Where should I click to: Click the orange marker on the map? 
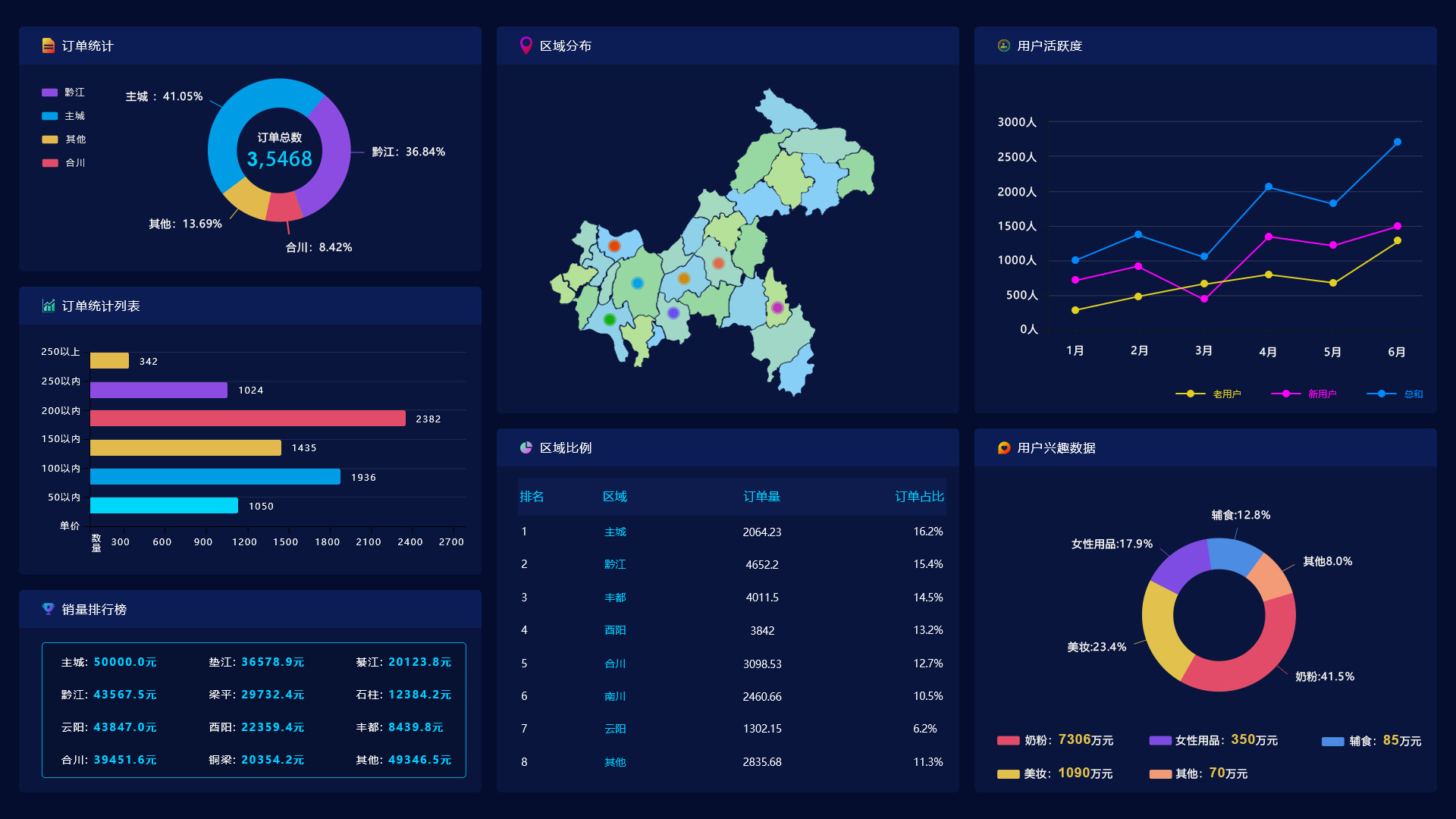[x=683, y=278]
